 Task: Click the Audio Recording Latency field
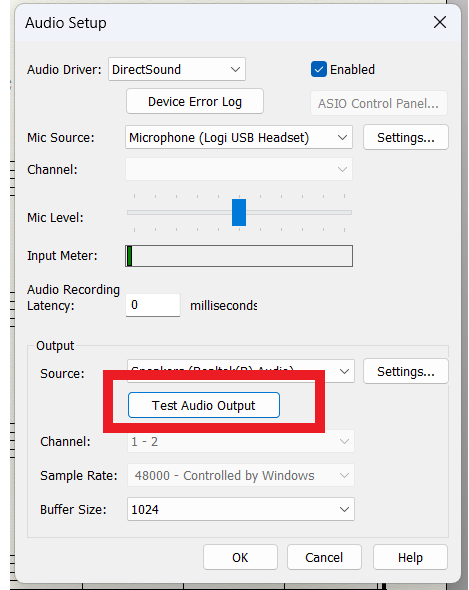pyautogui.click(x=153, y=305)
